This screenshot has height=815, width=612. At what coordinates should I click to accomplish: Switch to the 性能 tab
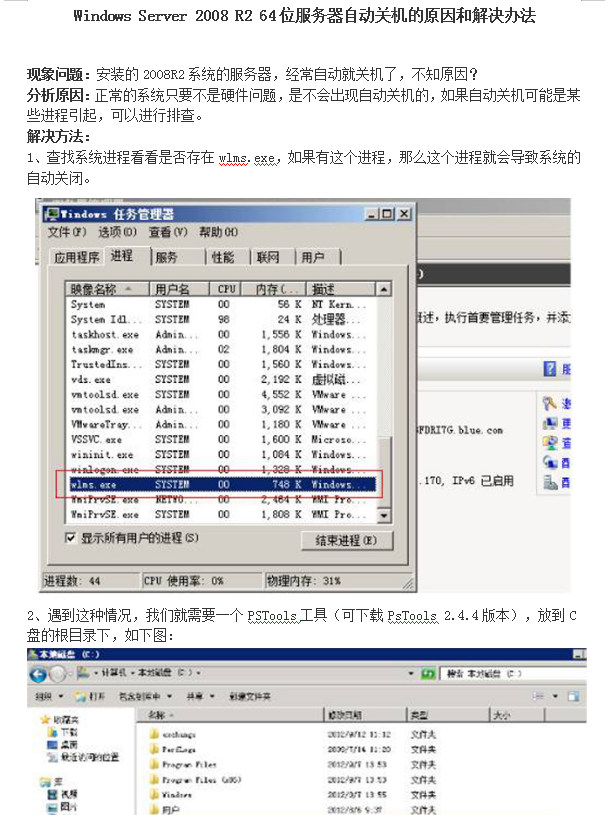[222, 257]
